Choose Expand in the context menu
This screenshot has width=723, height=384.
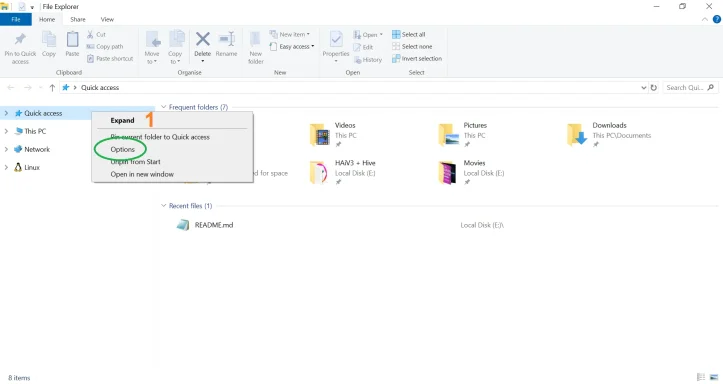coord(122,120)
